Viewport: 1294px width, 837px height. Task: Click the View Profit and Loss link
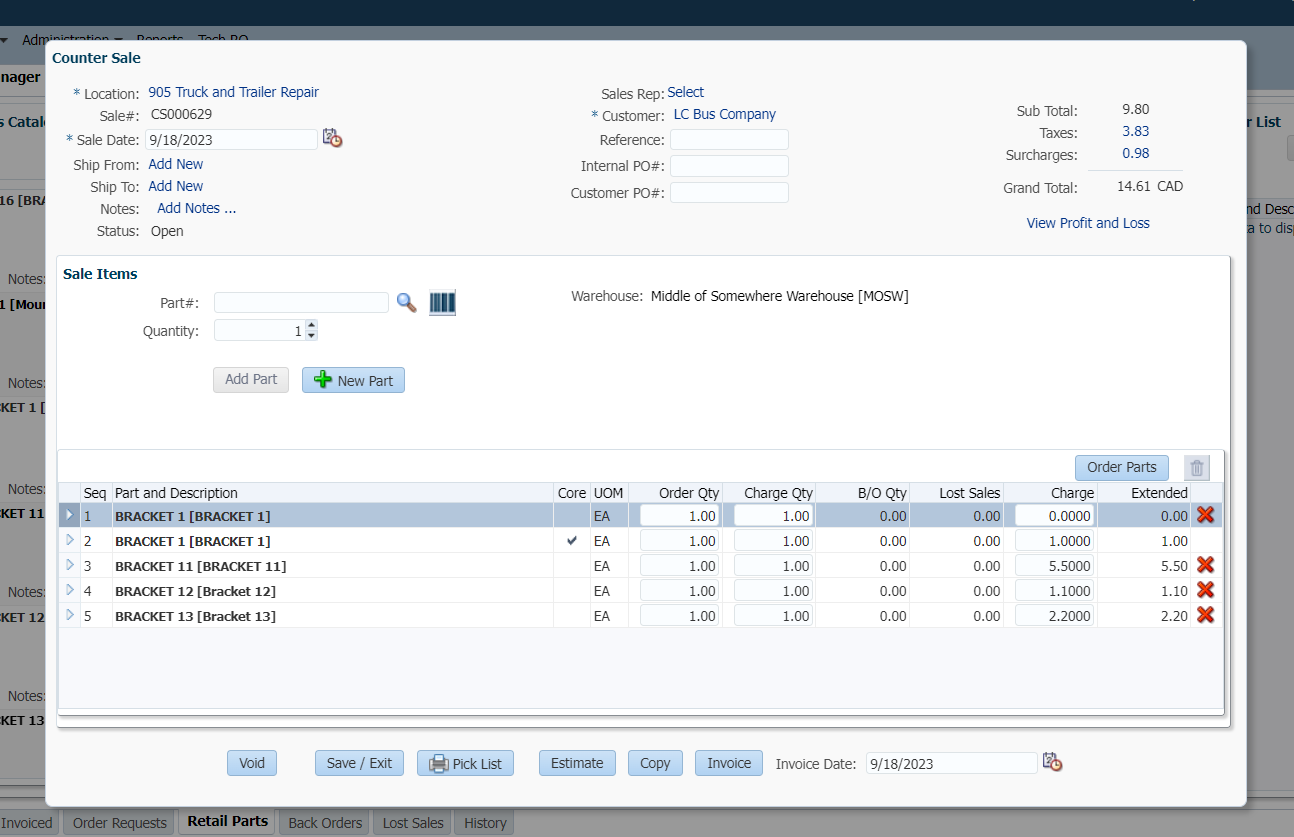click(1087, 223)
